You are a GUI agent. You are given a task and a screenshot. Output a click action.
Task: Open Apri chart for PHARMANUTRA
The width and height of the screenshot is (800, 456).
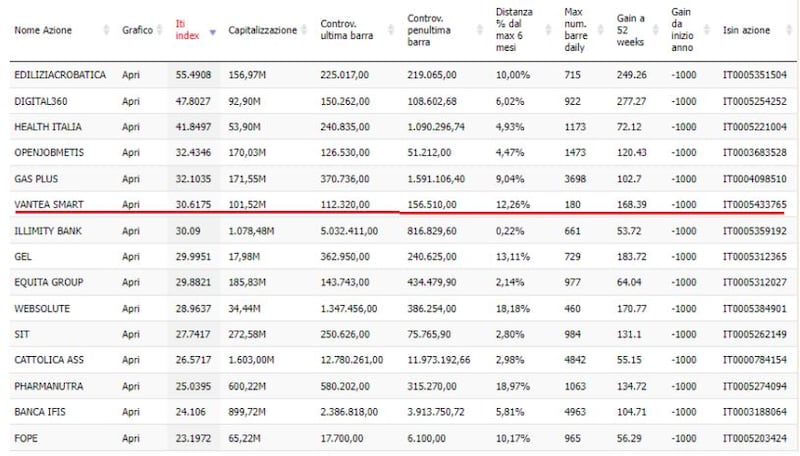(131, 386)
